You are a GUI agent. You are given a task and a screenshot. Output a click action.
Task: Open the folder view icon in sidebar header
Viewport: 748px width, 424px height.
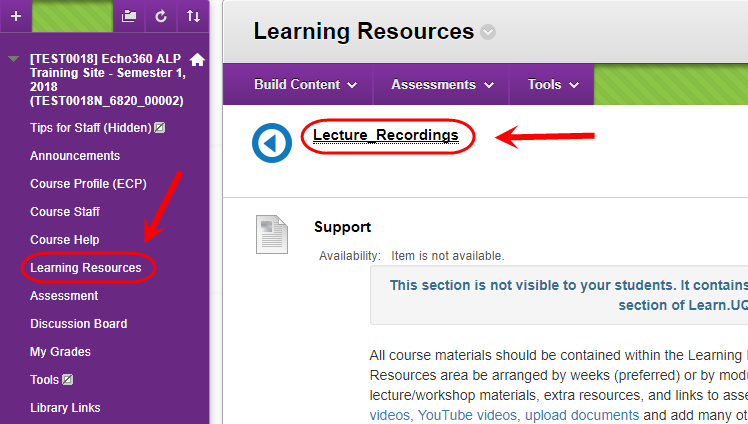129,16
